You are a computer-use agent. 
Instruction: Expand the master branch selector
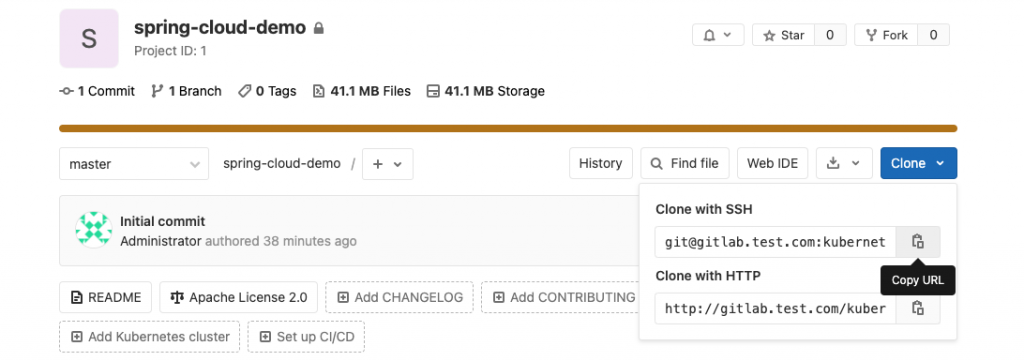[134, 164]
